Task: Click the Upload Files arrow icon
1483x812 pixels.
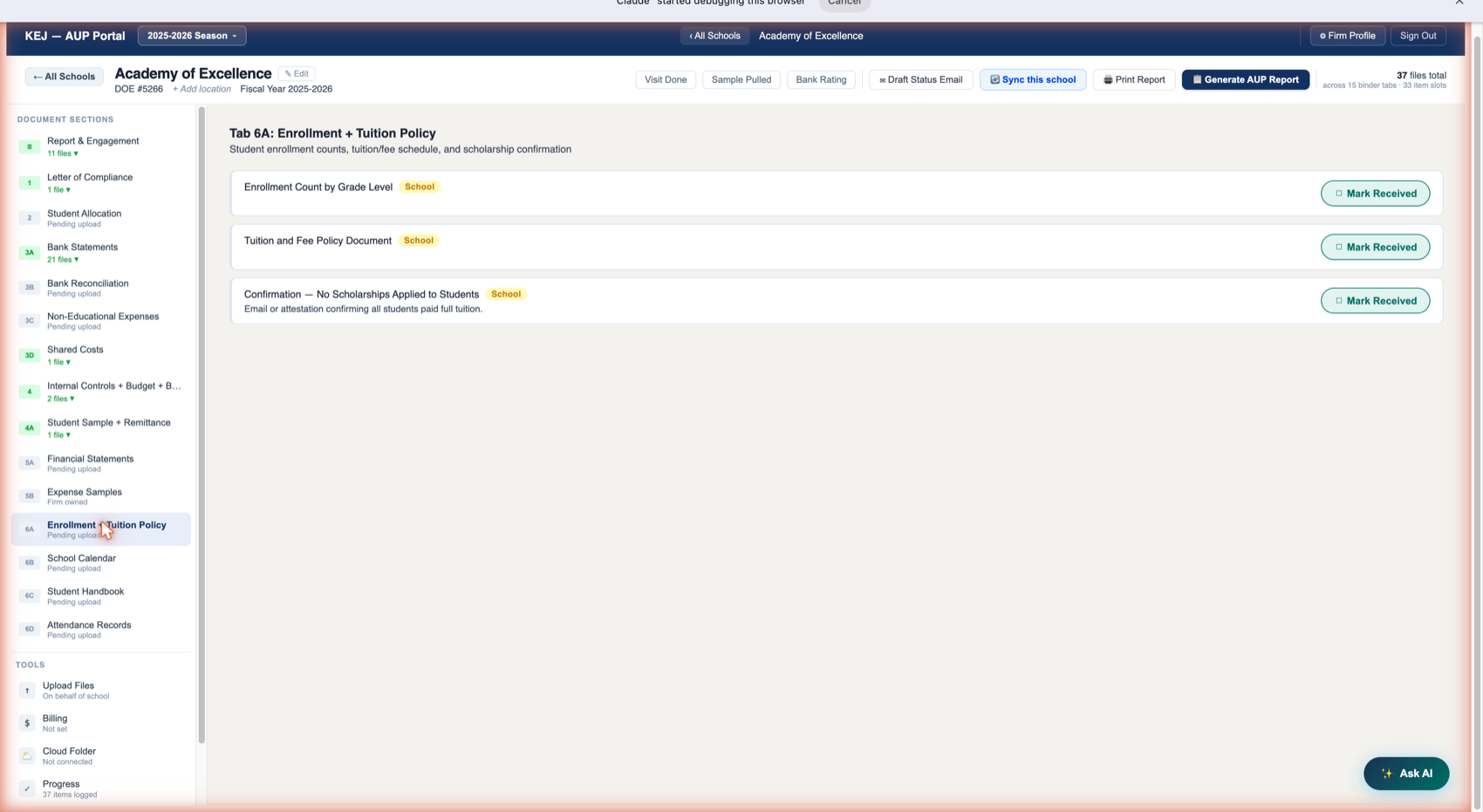Action: click(x=27, y=690)
